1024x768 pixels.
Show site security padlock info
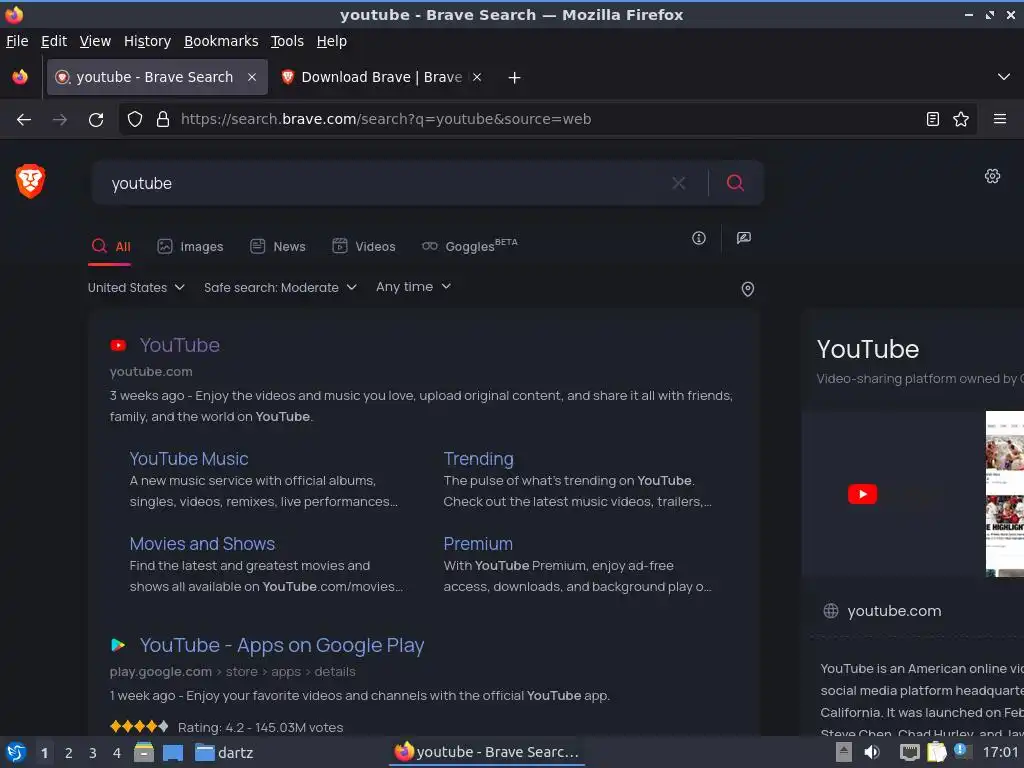click(x=163, y=120)
